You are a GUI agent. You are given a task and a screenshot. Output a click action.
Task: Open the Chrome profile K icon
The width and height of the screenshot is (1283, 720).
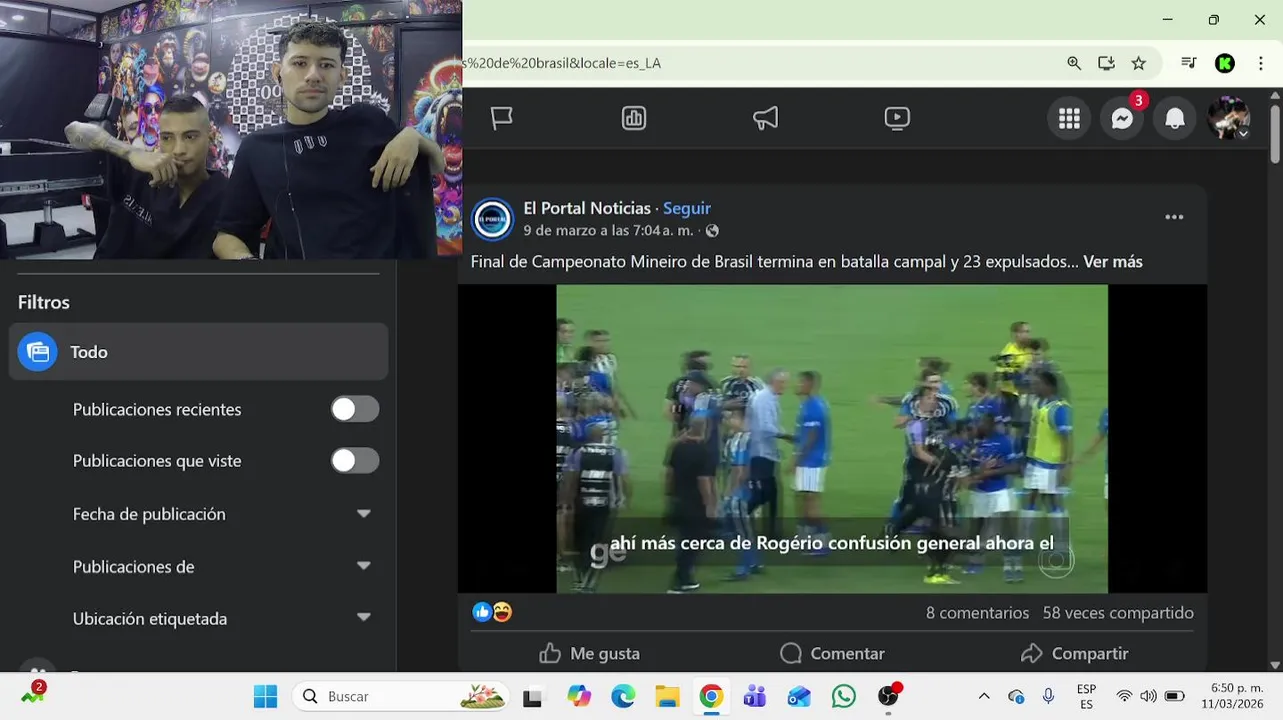click(x=1224, y=63)
